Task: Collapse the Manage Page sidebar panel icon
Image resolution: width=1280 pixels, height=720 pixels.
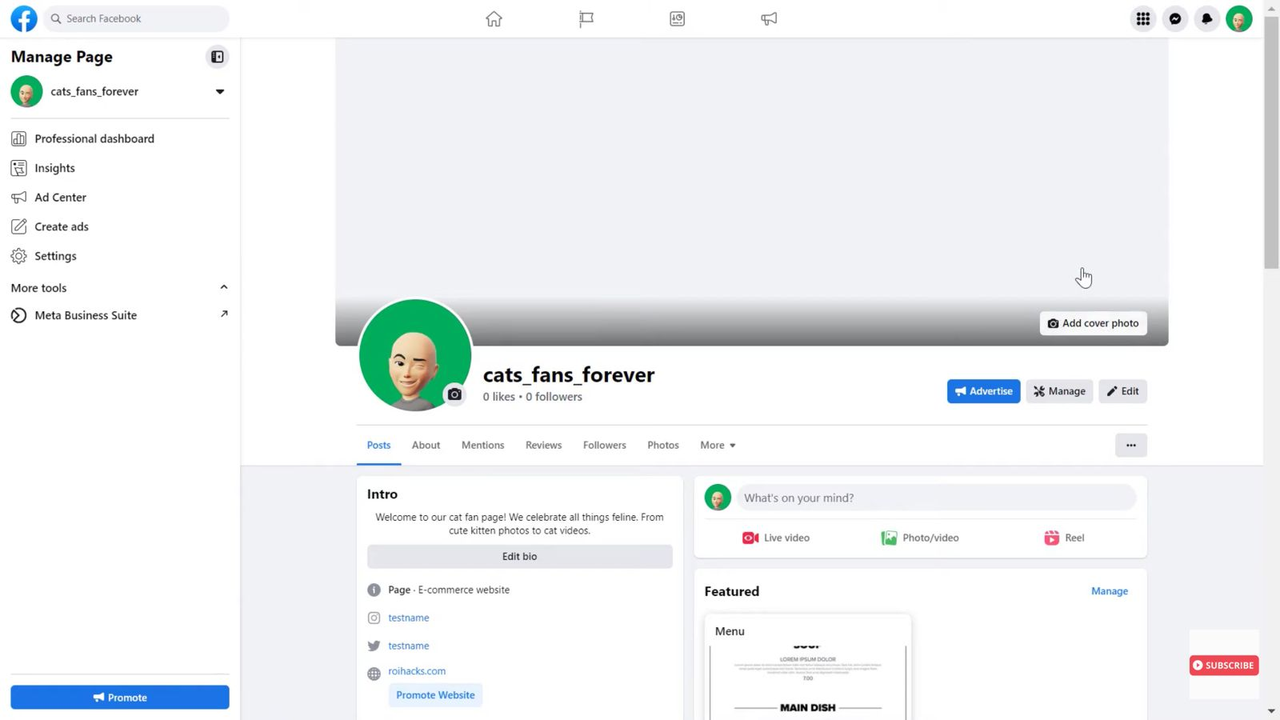Action: 217,57
